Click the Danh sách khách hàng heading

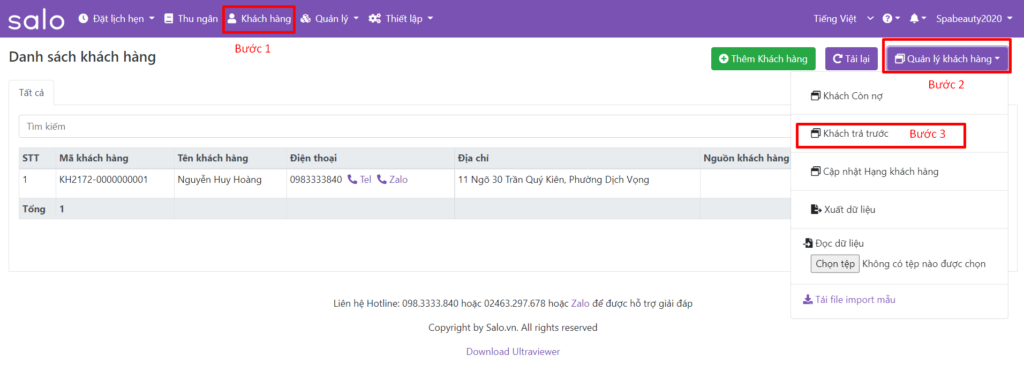click(x=82, y=57)
